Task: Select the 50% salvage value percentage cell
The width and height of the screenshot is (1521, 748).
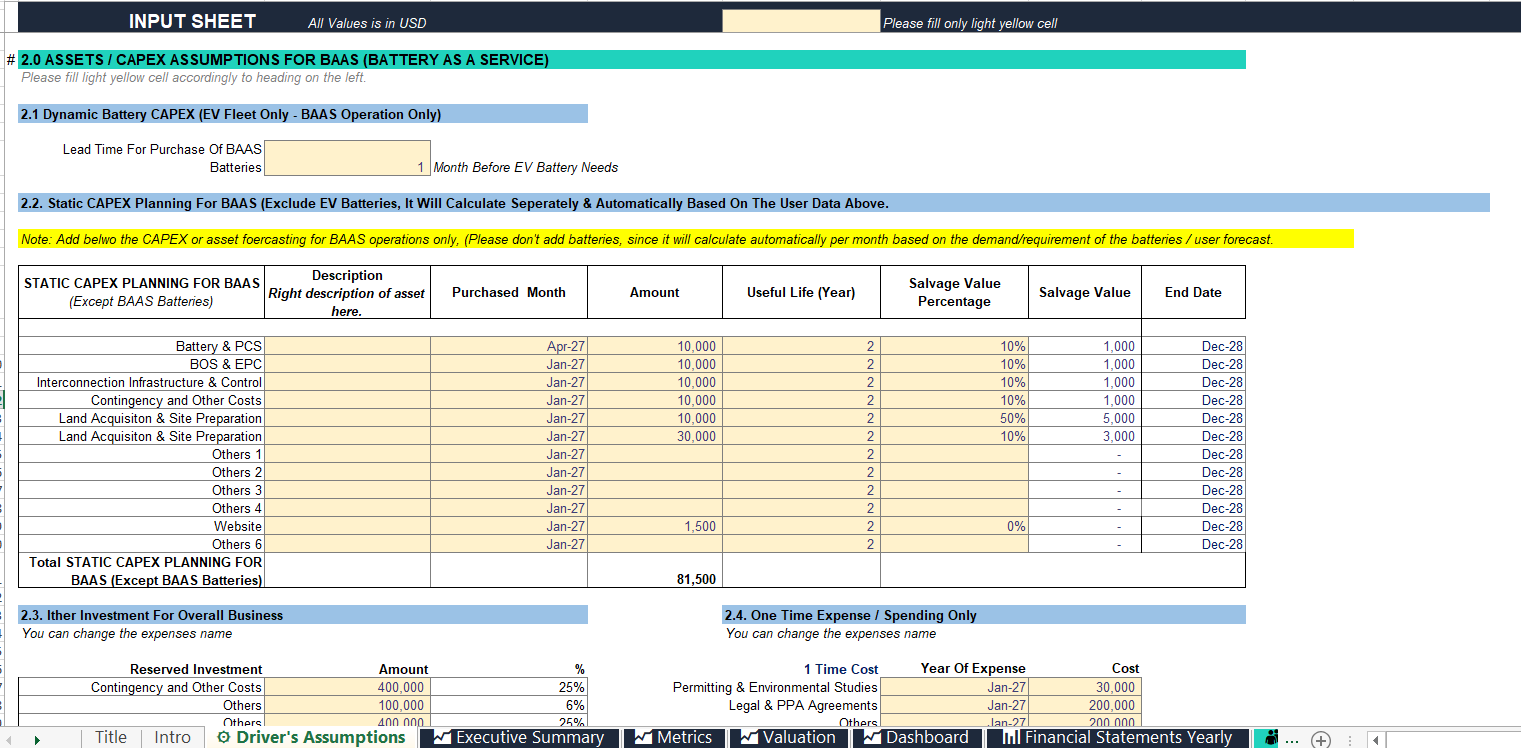Action: coord(954,418)
